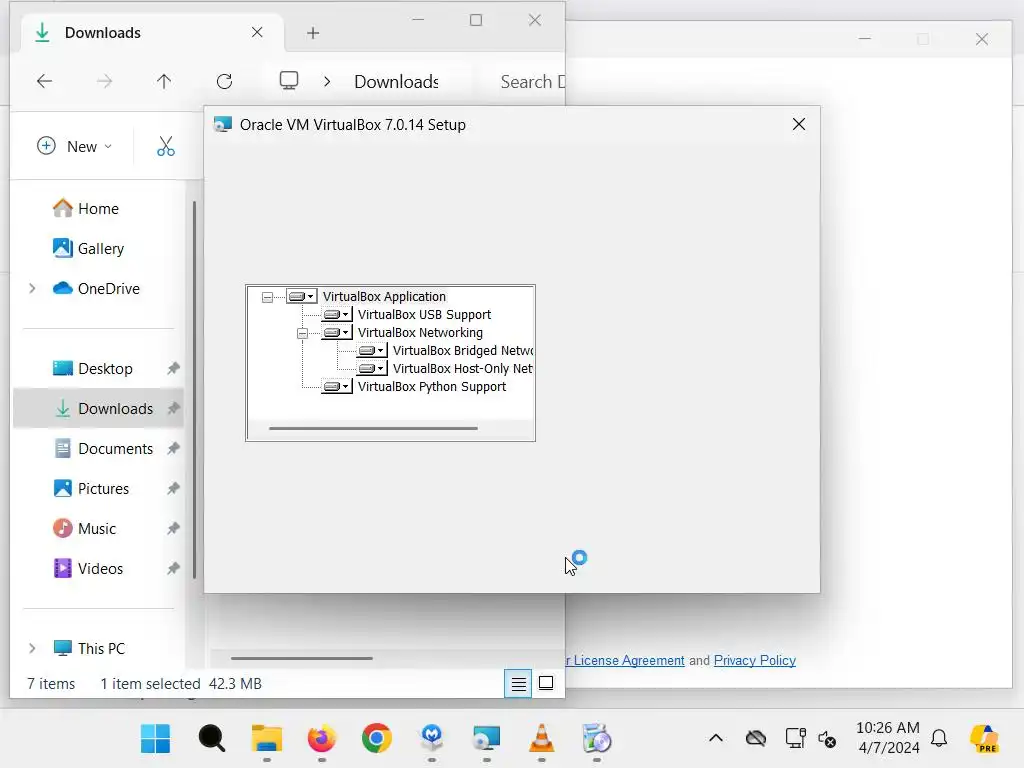Click the pin icon beside Documents
The height and width of the screenshot is (768, 1024).
click(173, 449)
